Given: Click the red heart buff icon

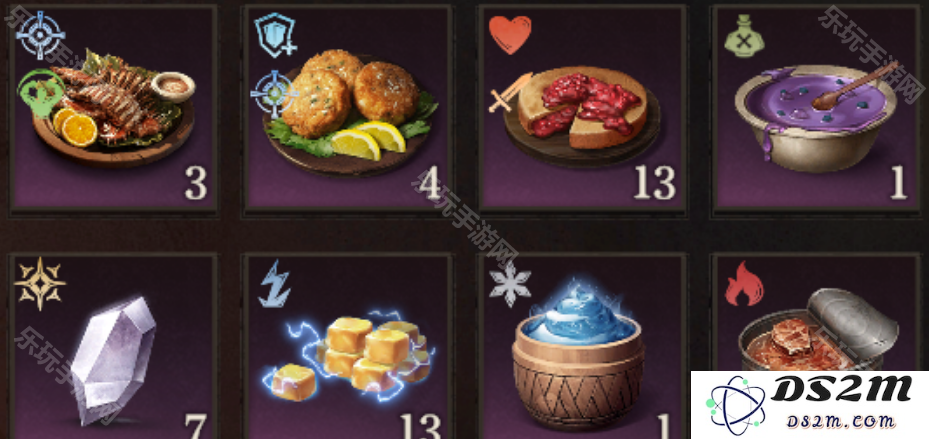Looking at the screenshot, I should click(510, 35).
